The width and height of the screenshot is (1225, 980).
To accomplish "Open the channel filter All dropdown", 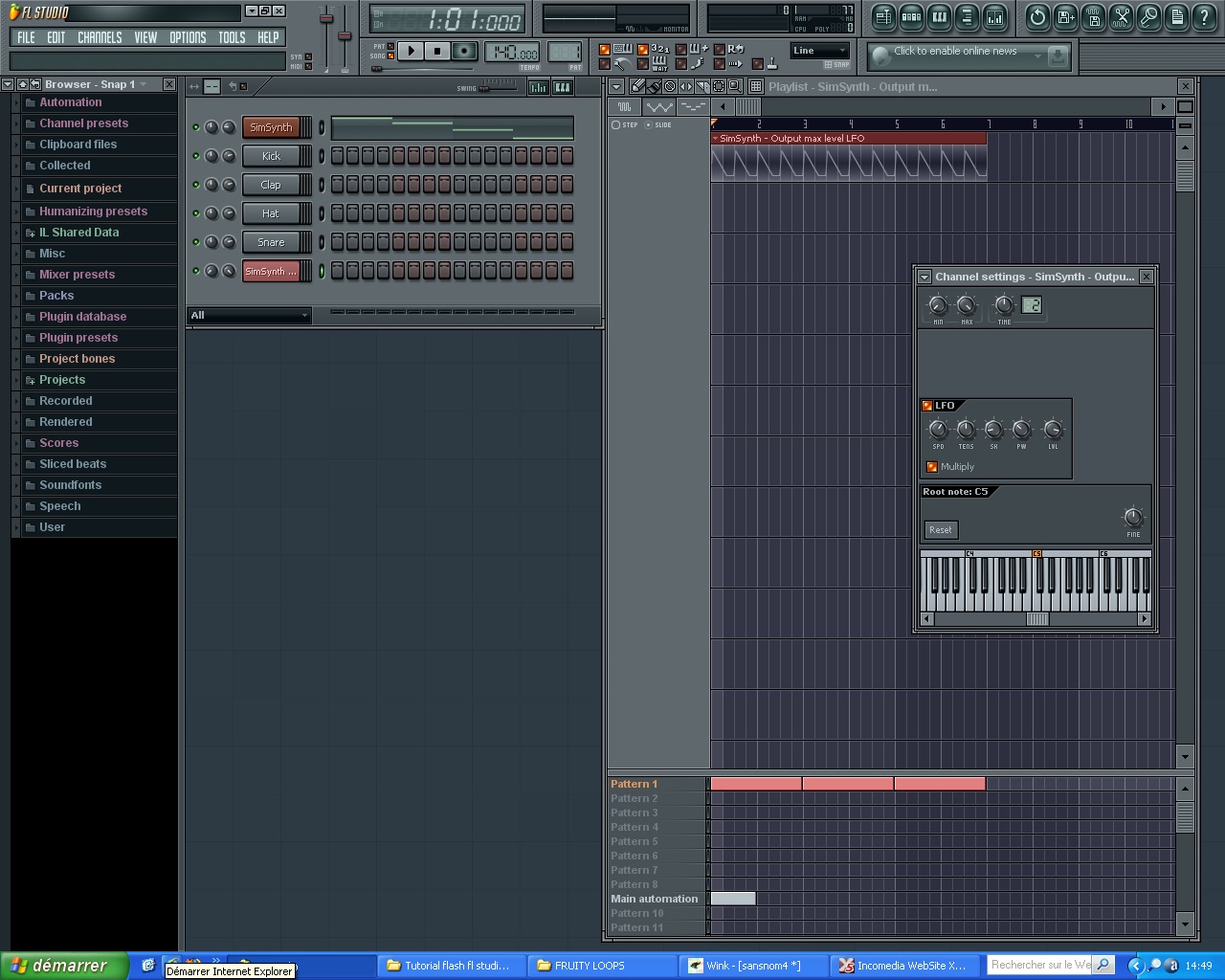I will point(249,315).
